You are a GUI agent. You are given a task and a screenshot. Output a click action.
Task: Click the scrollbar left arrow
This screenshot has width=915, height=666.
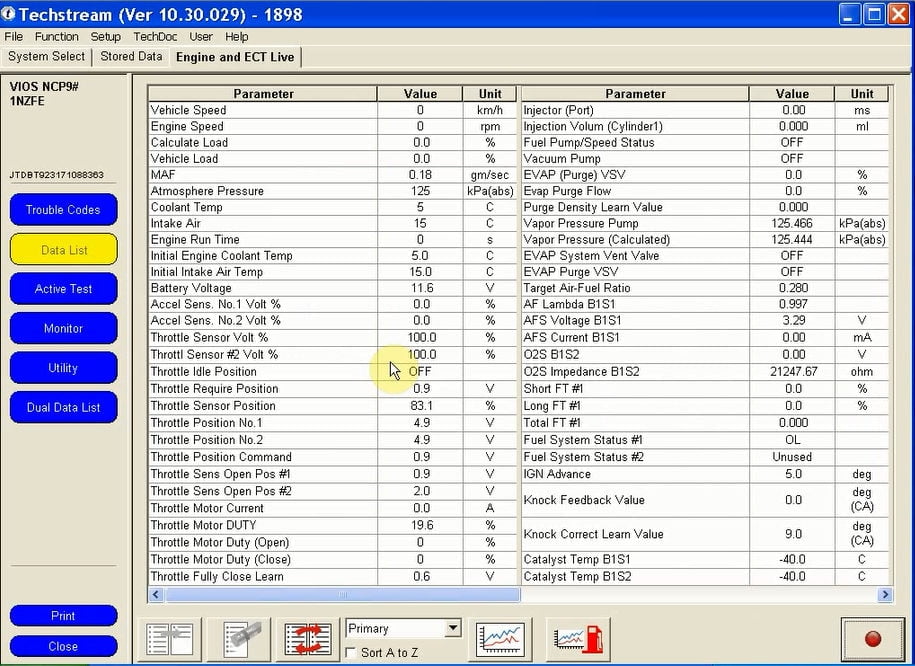tap(155, 595)
